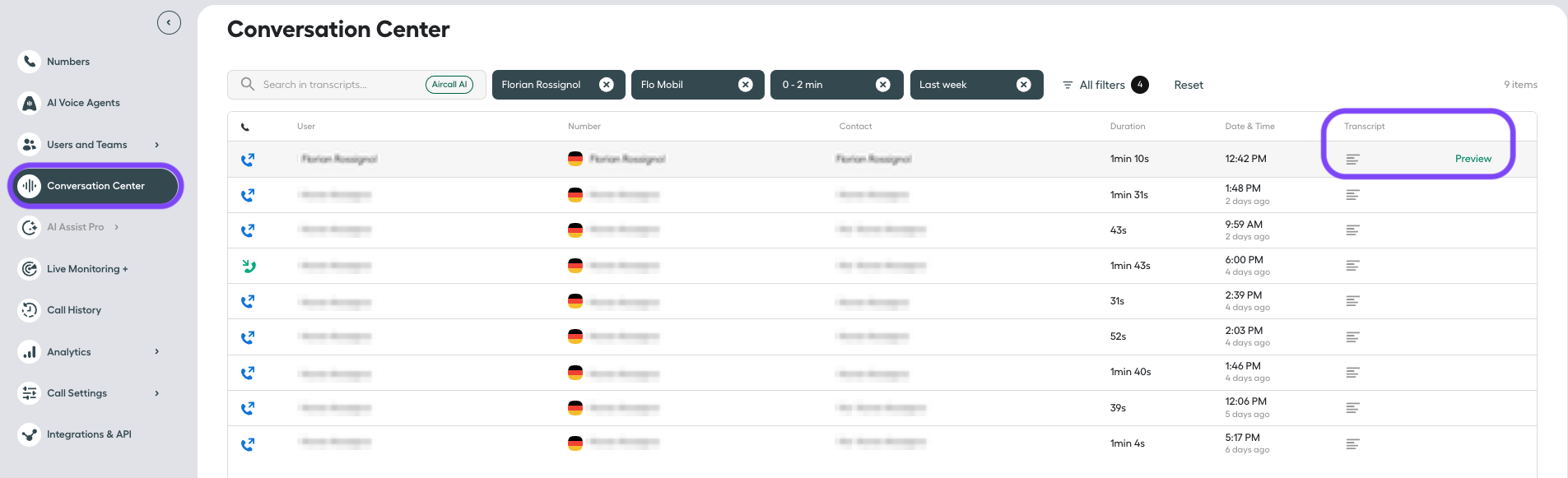Remove the Last week filter

[x=1024, y=85]
